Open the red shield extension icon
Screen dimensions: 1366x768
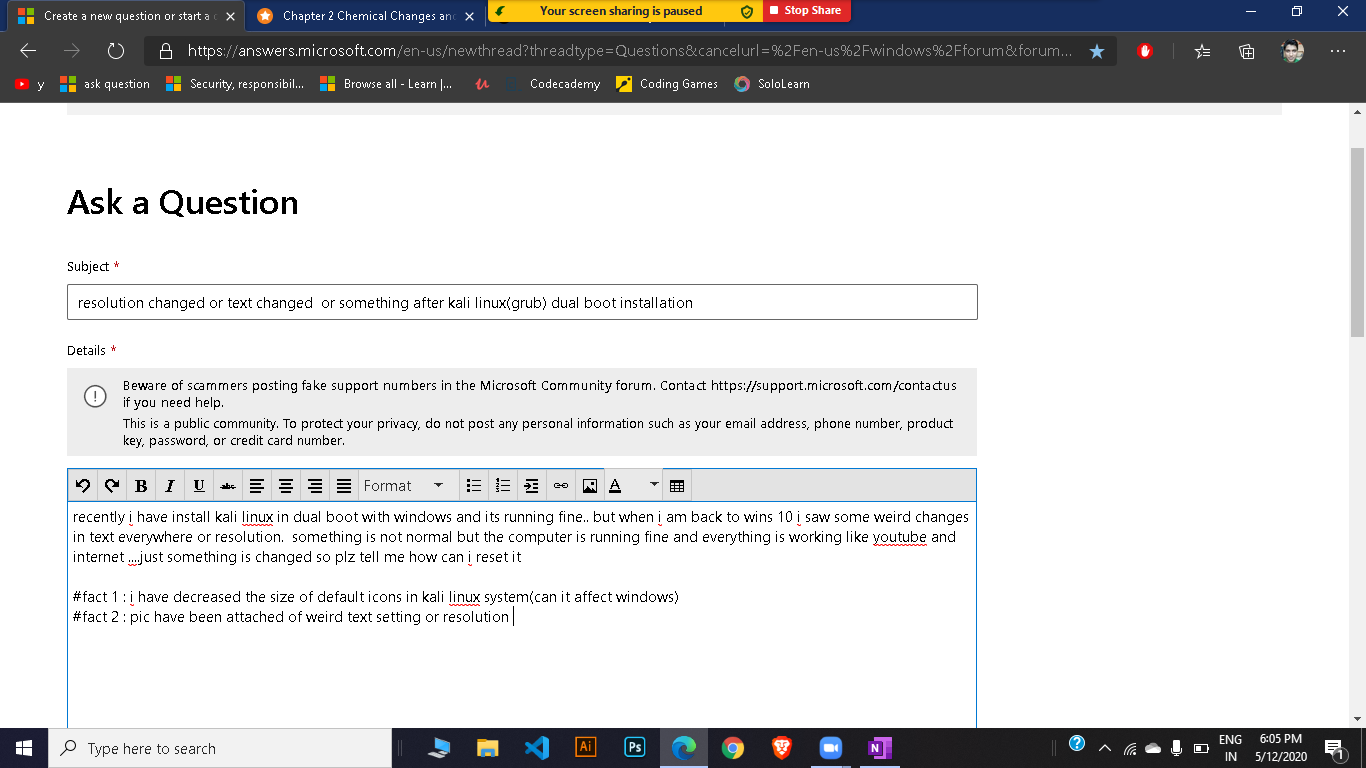click(x=1146, y=51)
